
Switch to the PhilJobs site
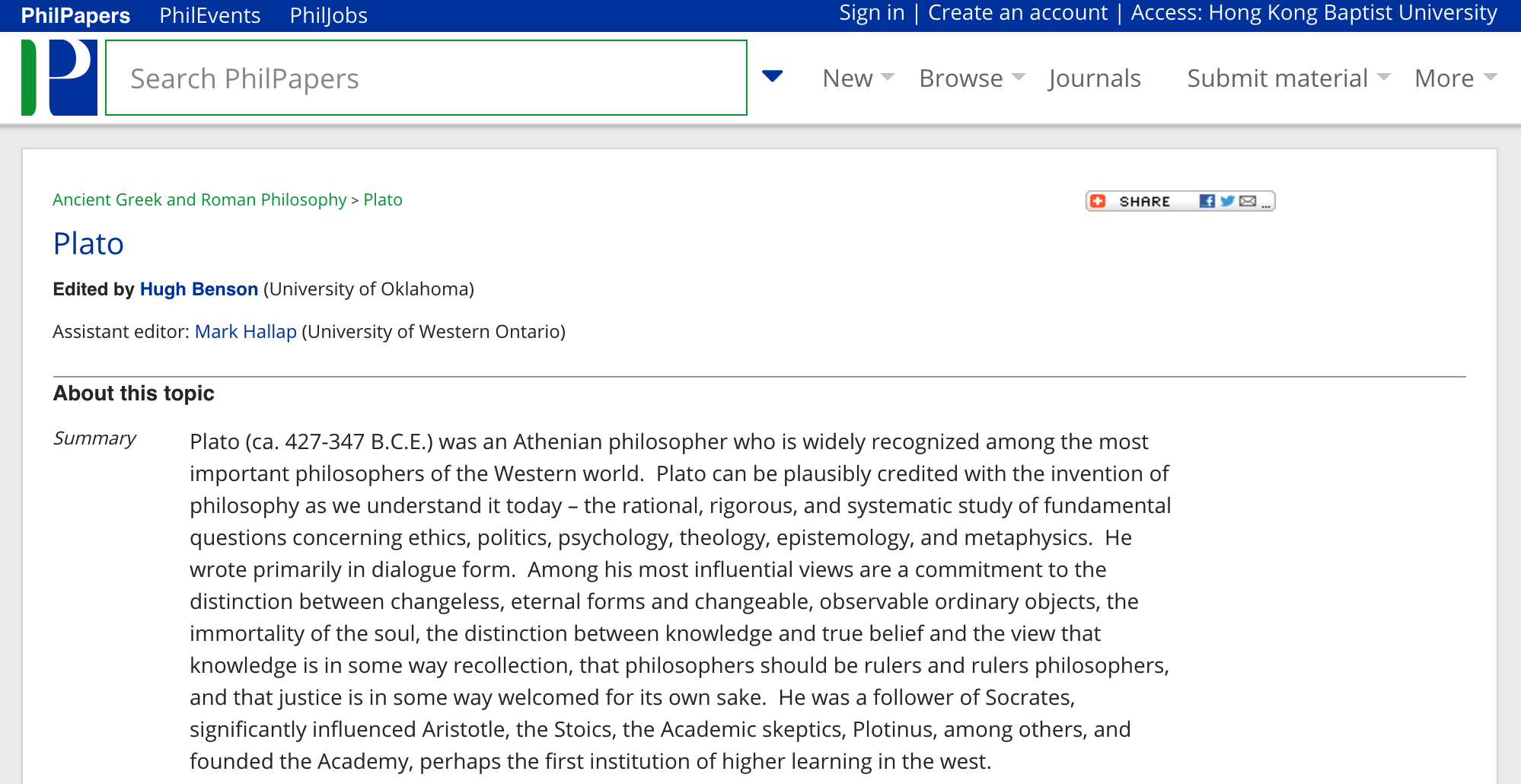pyautogui.click(x=329, y=15)
